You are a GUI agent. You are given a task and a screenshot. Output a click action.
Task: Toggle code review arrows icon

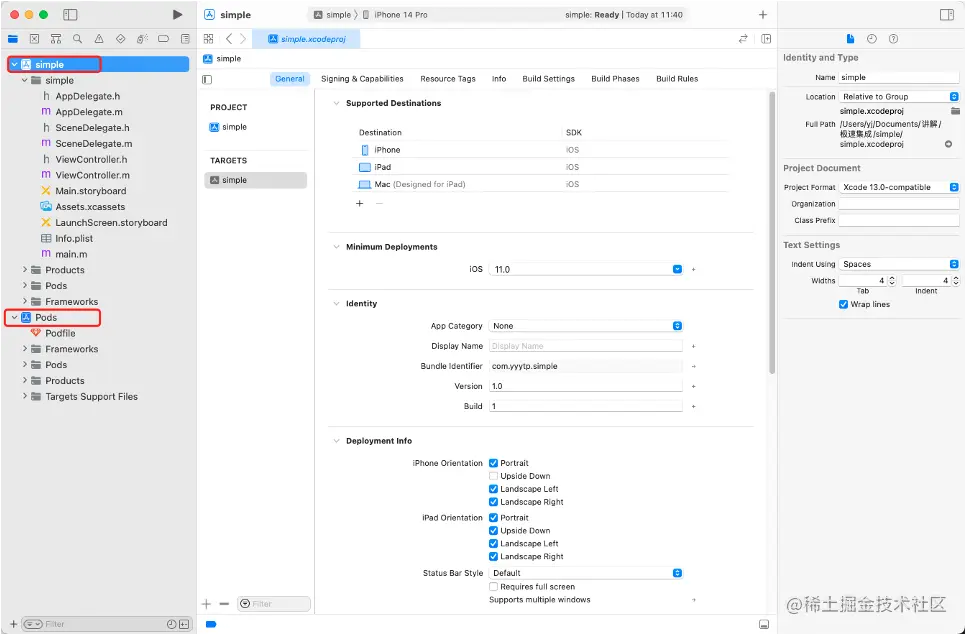coord(744,39)
